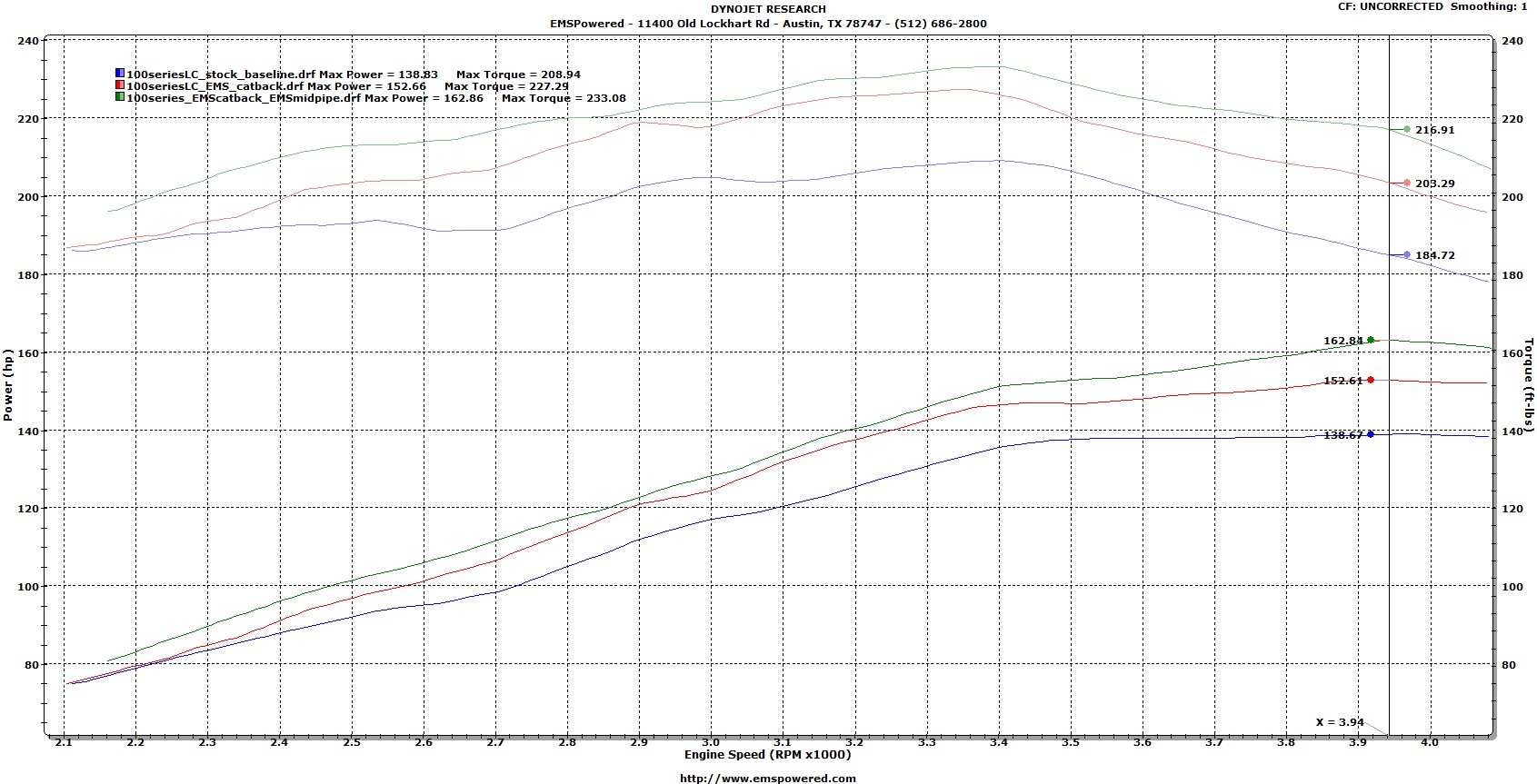This screenshot has width=1537, height=784.
Task: Click the green power marker at 162.84
Action: (1371, 341)
